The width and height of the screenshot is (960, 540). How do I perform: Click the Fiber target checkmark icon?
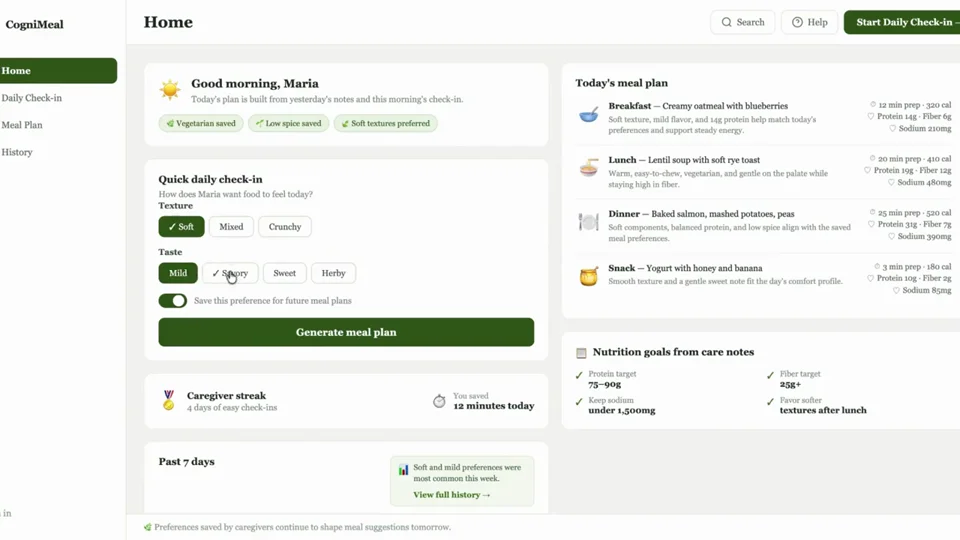770,375
